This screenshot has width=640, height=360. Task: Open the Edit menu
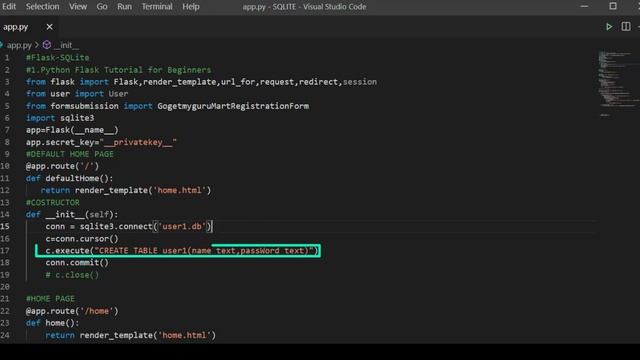pyautogui.click(x=9, y=7)
